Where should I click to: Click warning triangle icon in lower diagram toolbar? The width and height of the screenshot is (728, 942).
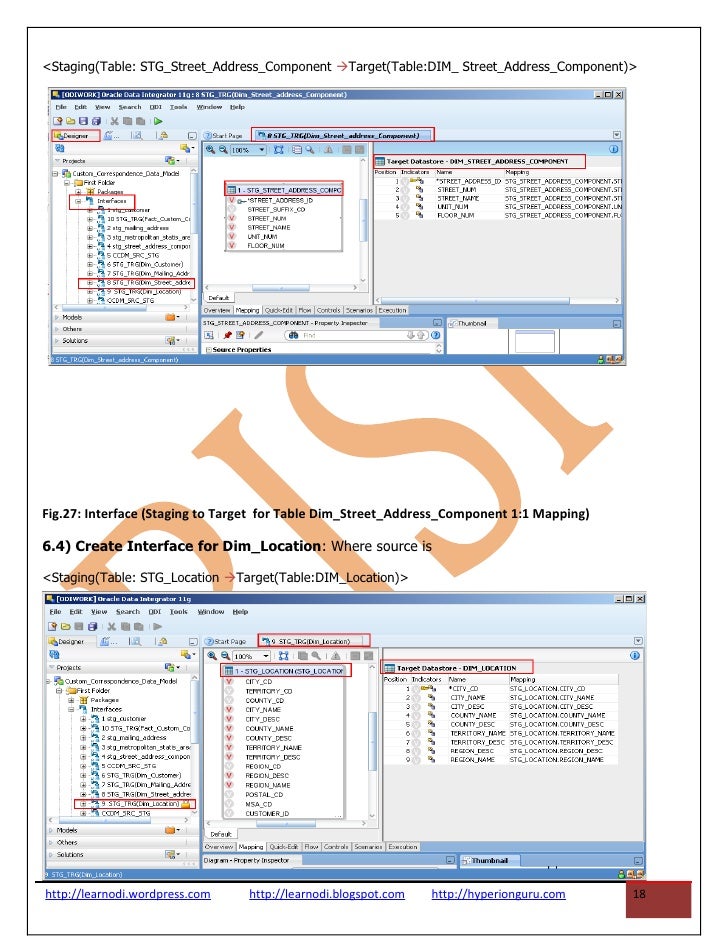[x=336, y=656]
